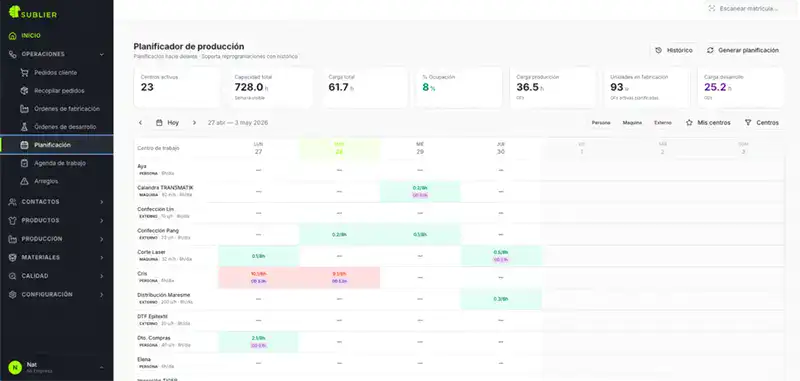Click the Inicio home icon

(13, 36)
